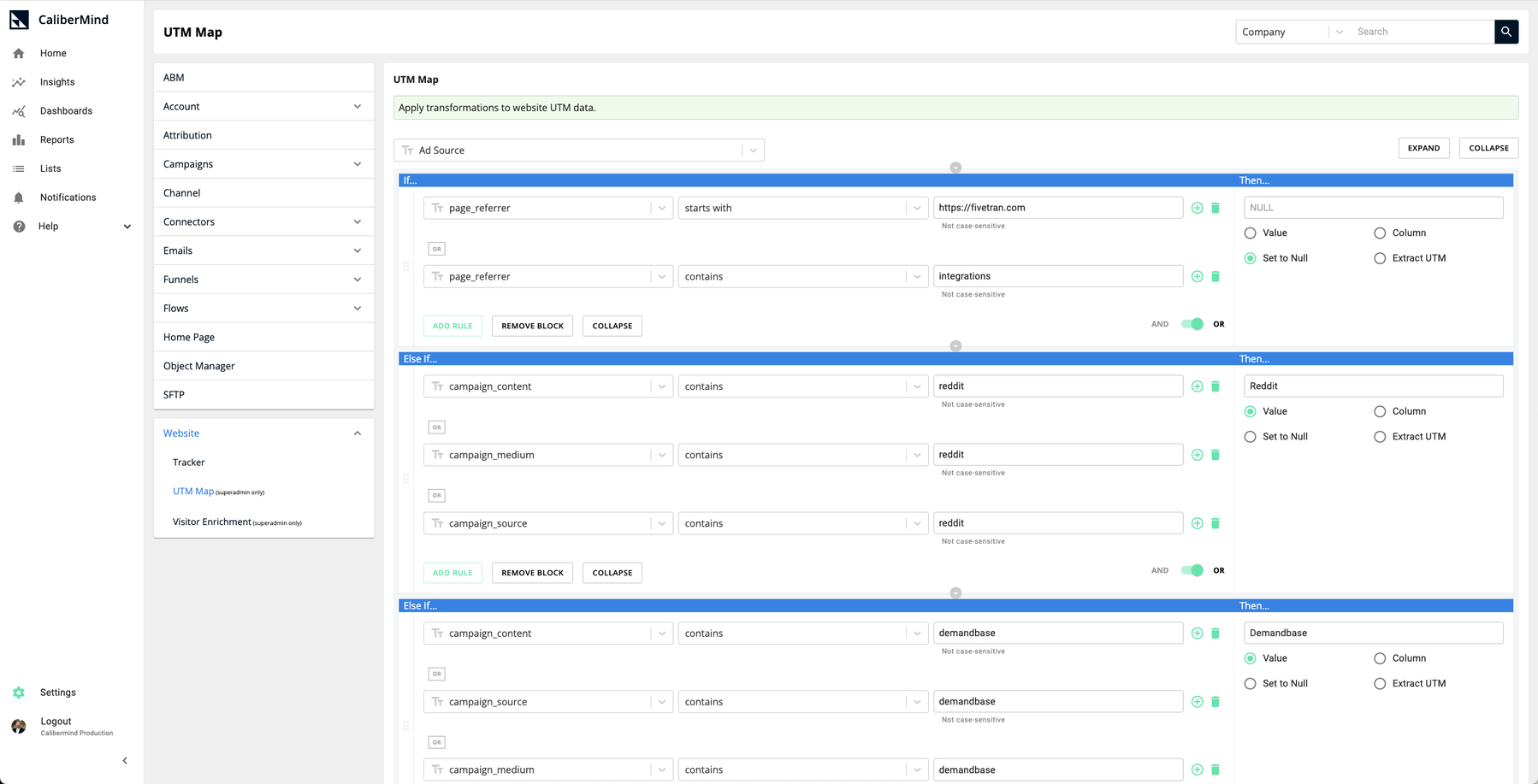Click the Help question mark icon
This screenshot has height=784, width=1538.
pyautogui.click(x=19, y=227)
